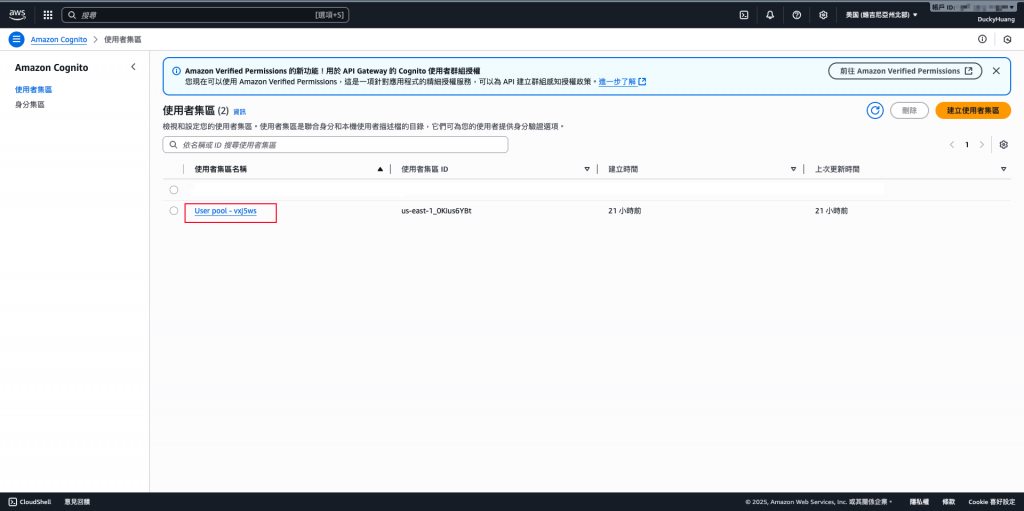Click the 刪除 button
The image size is (1024, 511).
(x=909, y=110)
